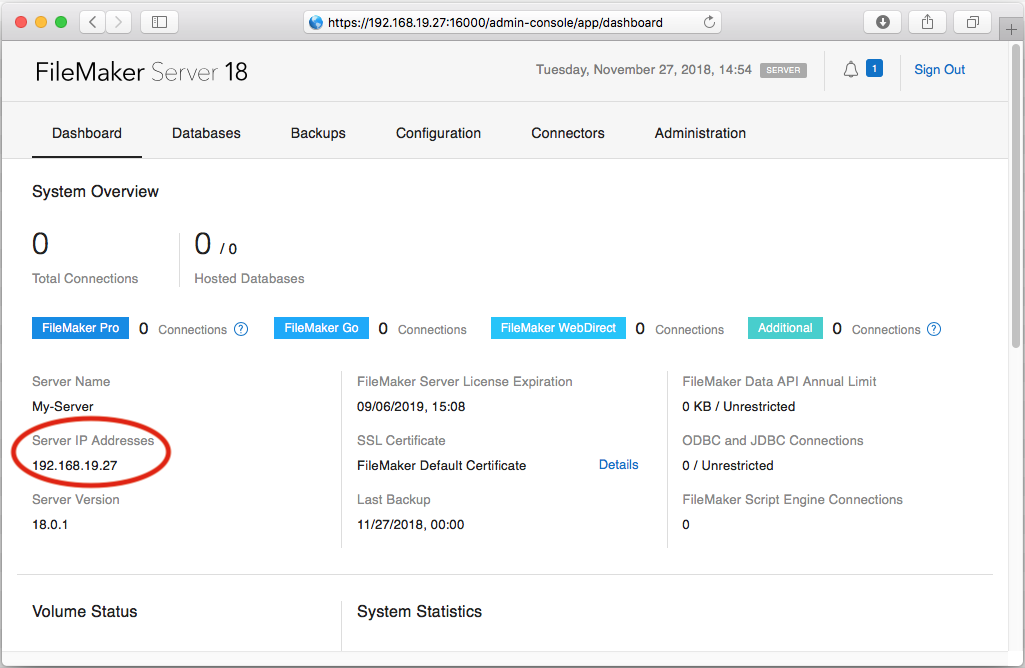
Task: Open the FileMaker Pro connections help tooltip
Action: coord(240,328)
